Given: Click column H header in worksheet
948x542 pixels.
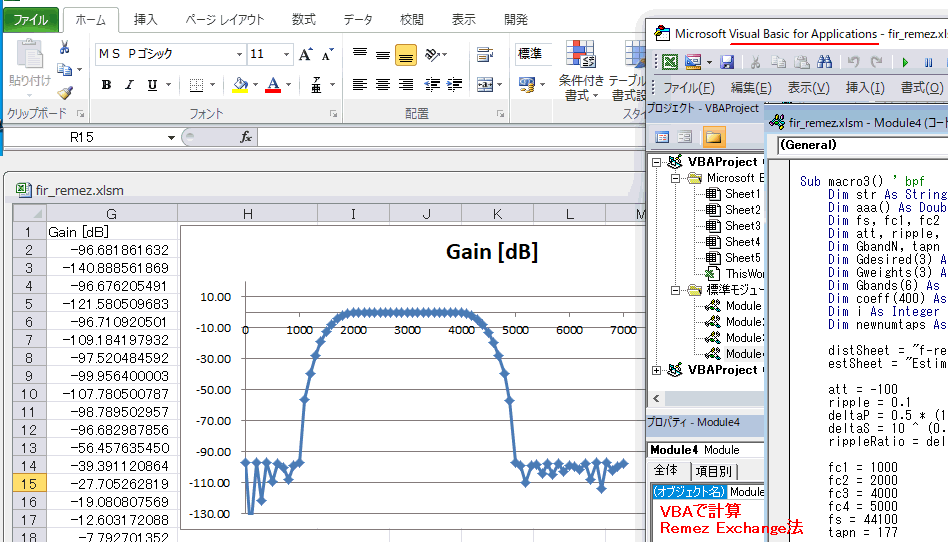Looking at the screenshot, I should pyautogui.click(x=247, y=214).
